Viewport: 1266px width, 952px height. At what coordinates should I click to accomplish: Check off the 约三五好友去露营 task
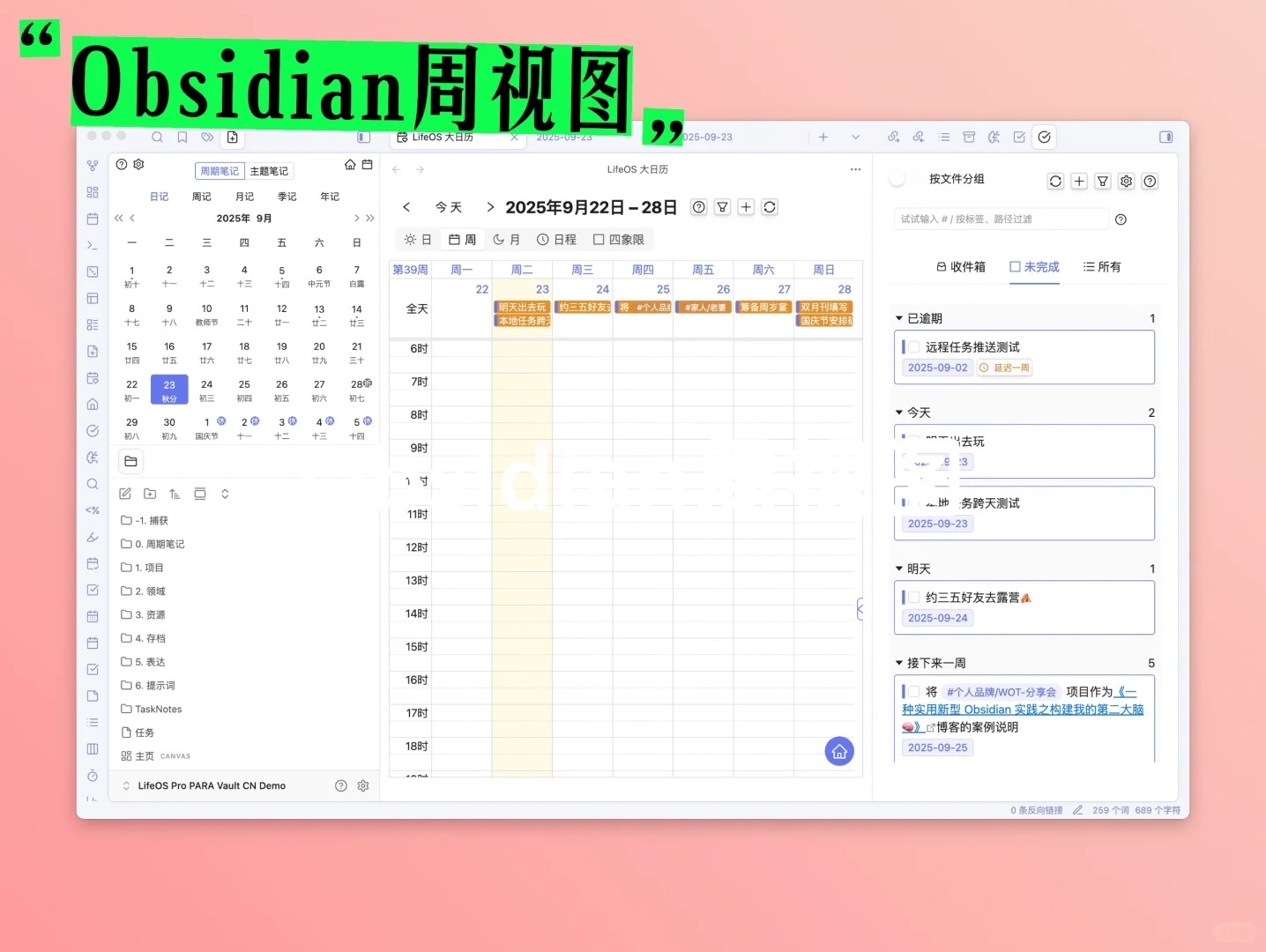(x=914, y=598)
